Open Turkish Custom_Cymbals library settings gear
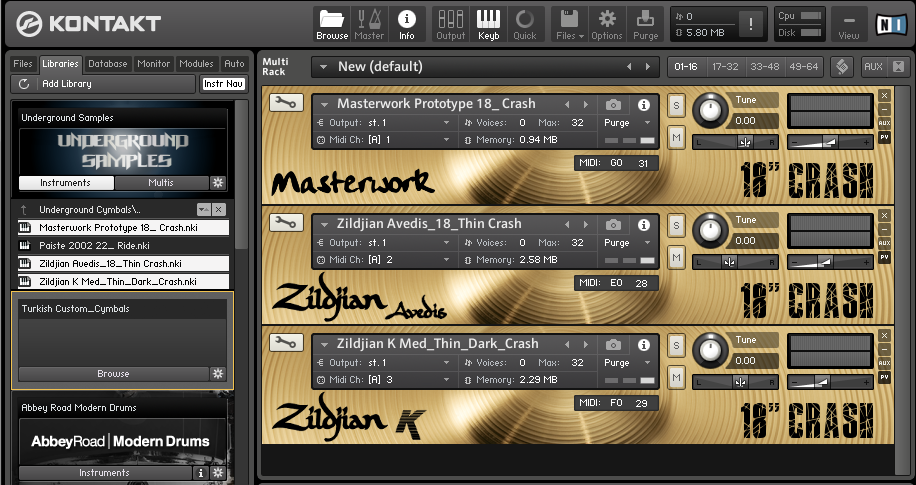 [218, 374]
